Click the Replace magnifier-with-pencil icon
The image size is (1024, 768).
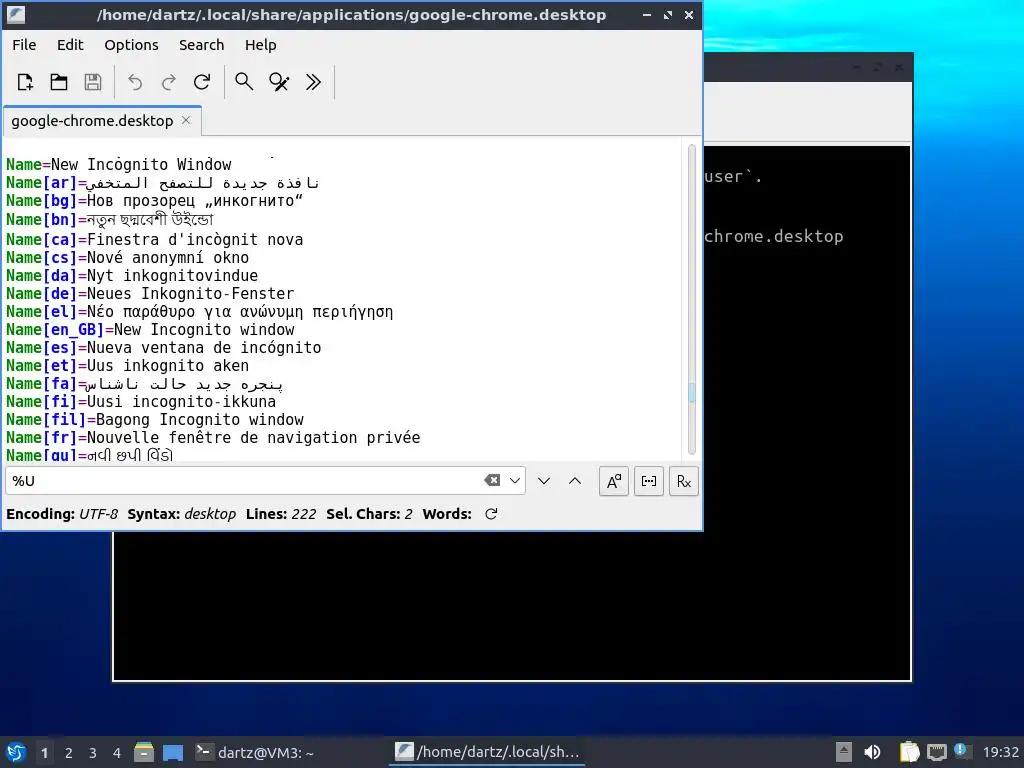coord(279,82)
